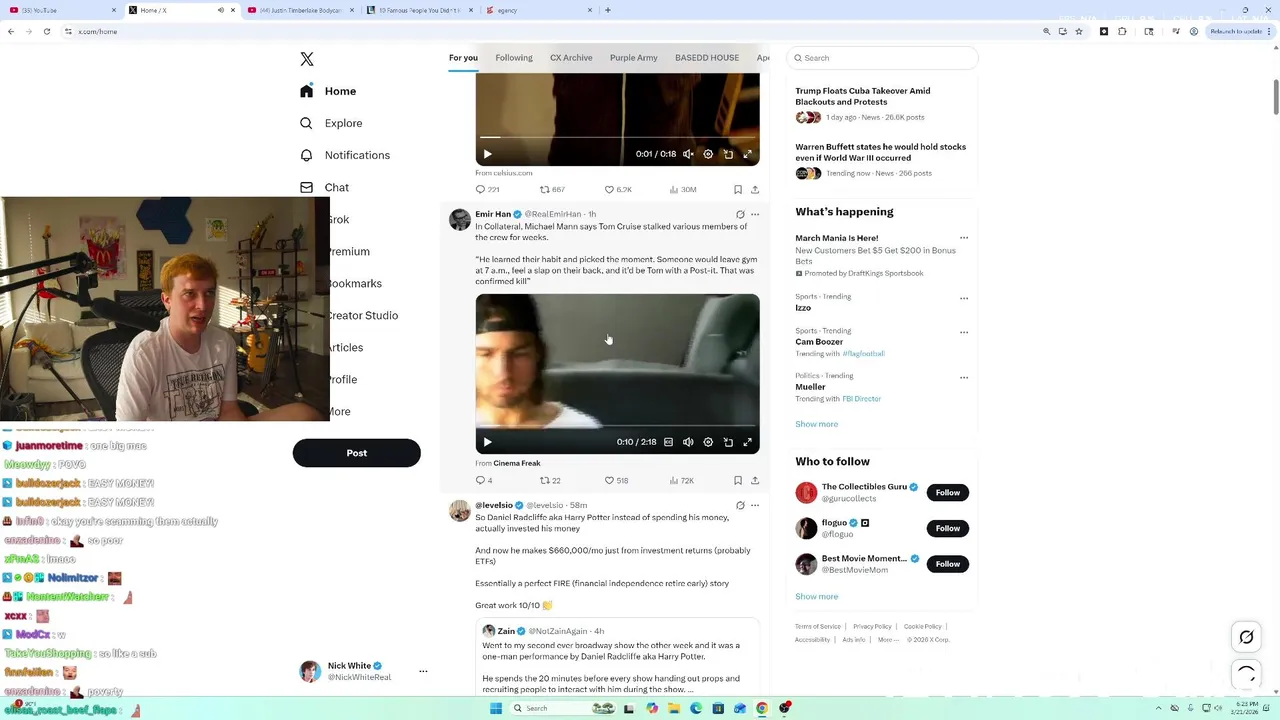This screenshot has width=1280, height=720.
Task: Follow floguo account
Action: tap(948, 528)
